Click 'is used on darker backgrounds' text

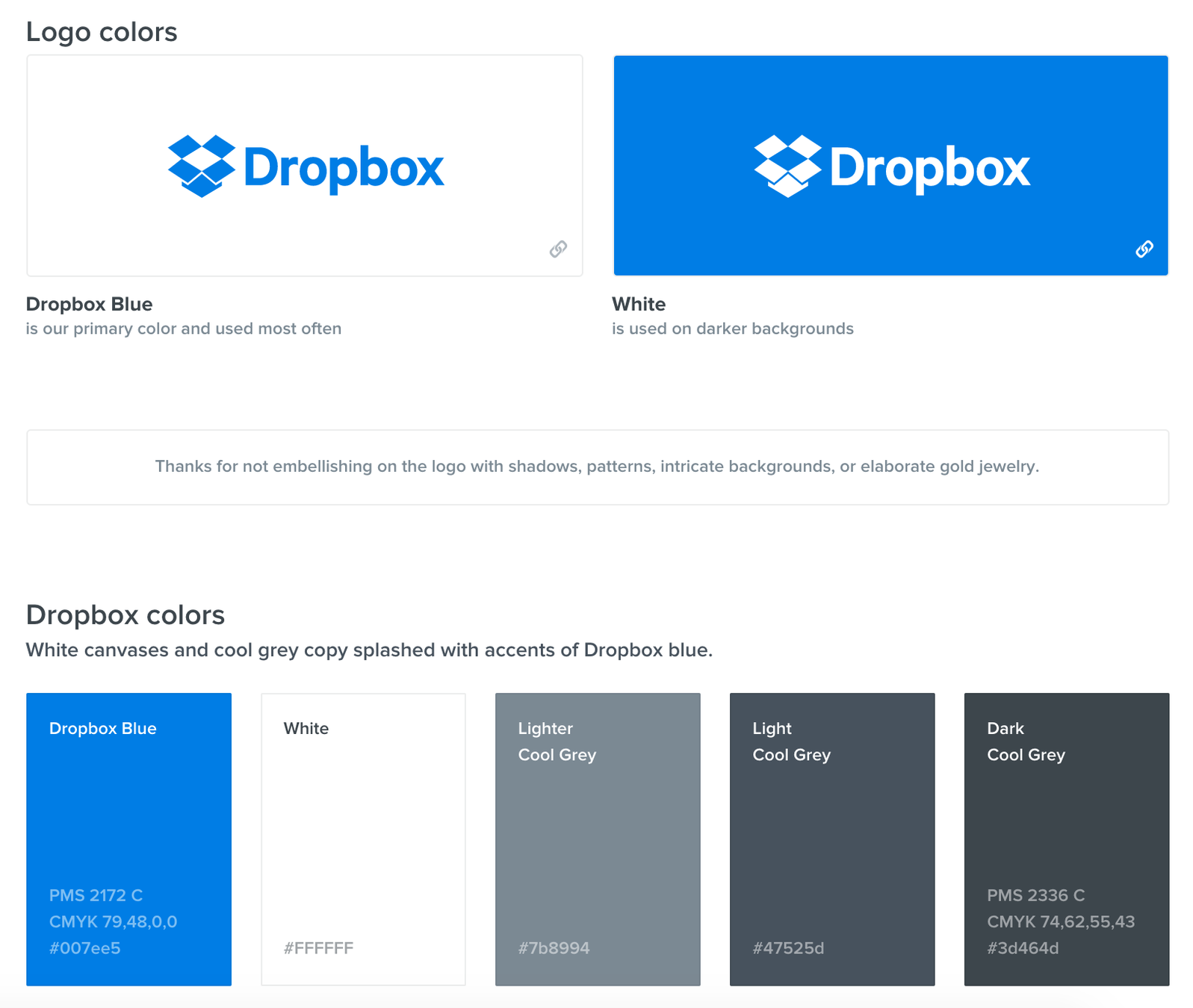733,329
